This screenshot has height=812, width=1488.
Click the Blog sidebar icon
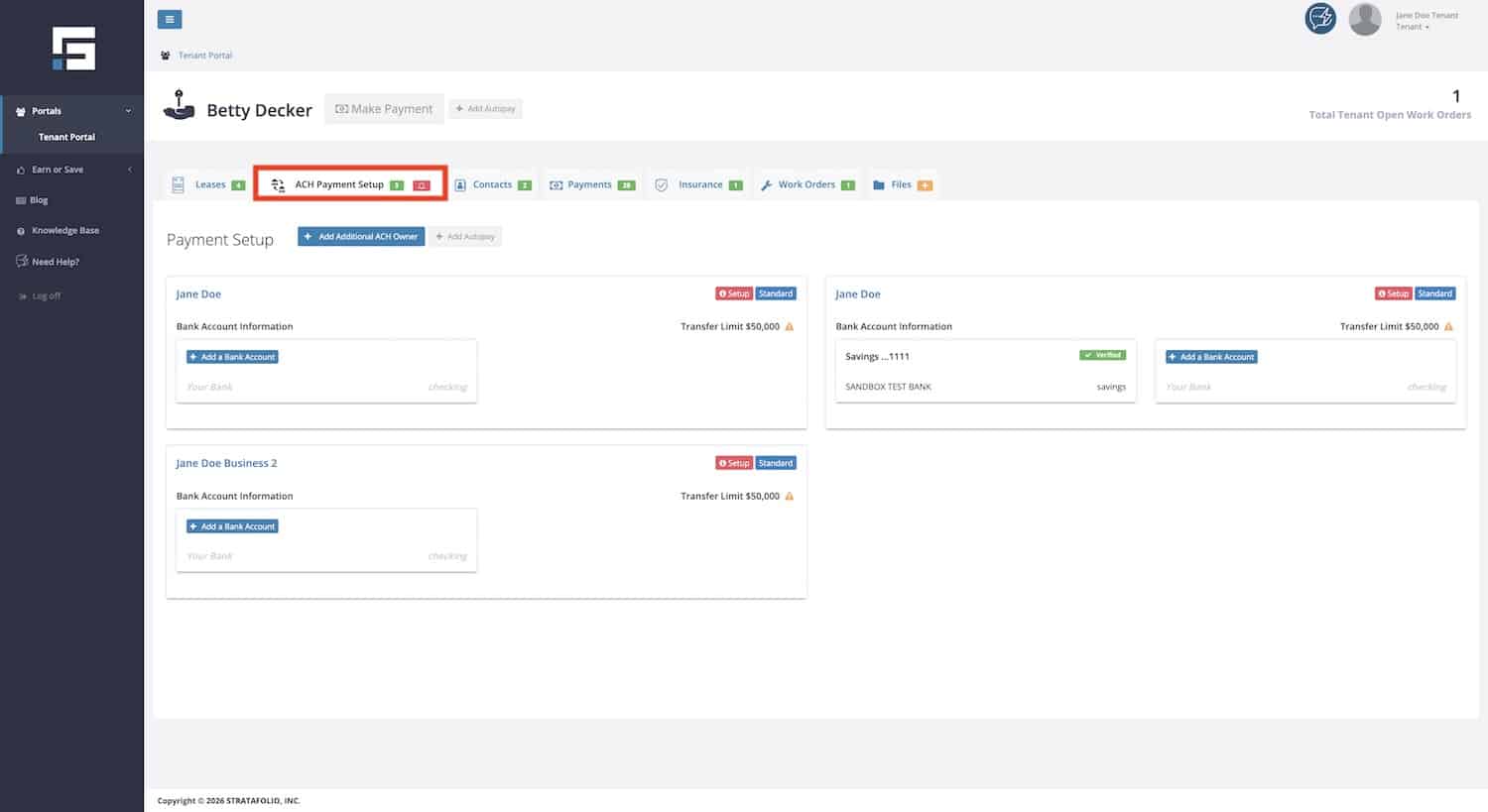tap(21, 200)
